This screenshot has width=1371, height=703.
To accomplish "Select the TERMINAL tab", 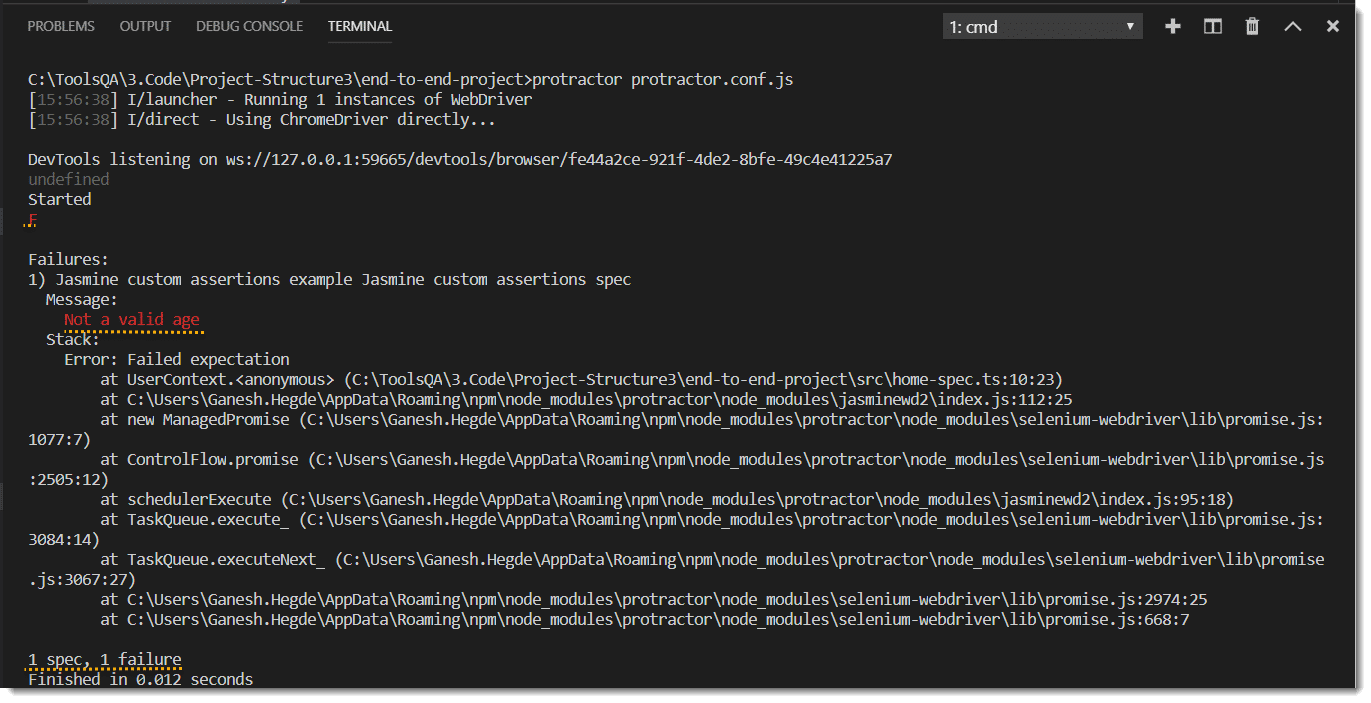I will tap(359, 26).
